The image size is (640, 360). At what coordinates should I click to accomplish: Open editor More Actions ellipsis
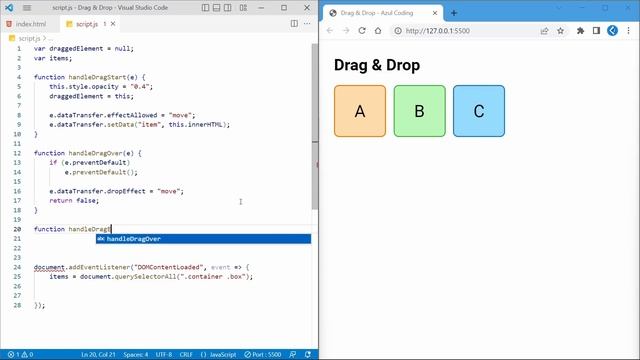tap(307, 24)
